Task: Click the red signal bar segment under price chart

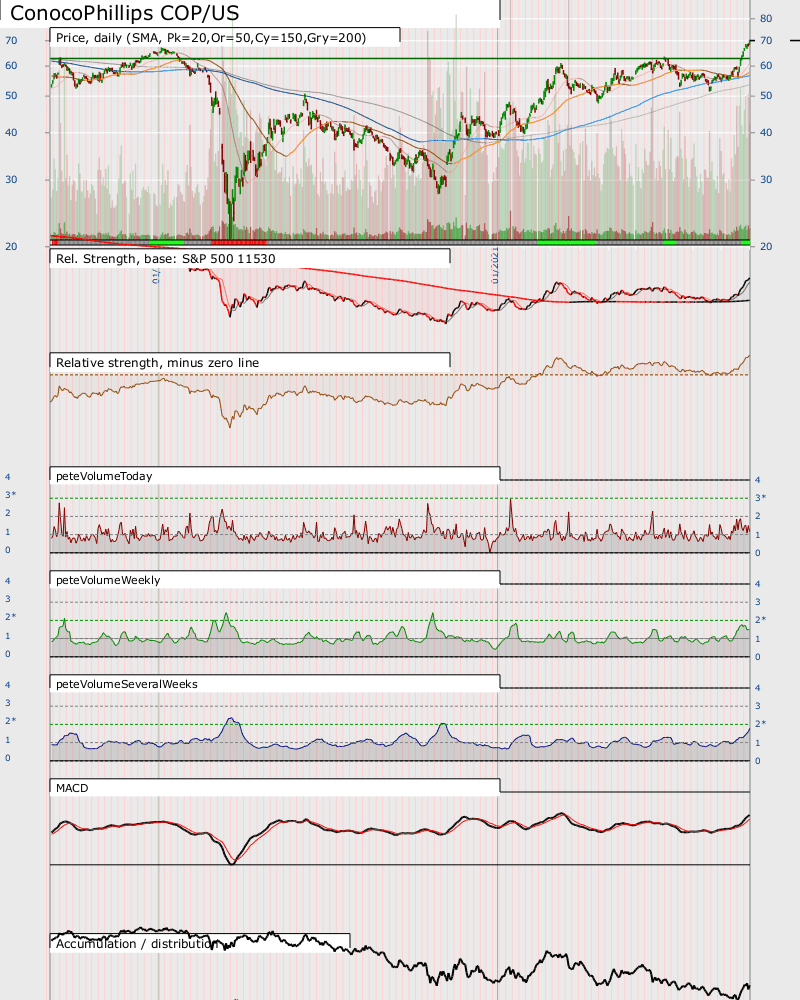Action: pyautogui.click(x=239, y=242)
